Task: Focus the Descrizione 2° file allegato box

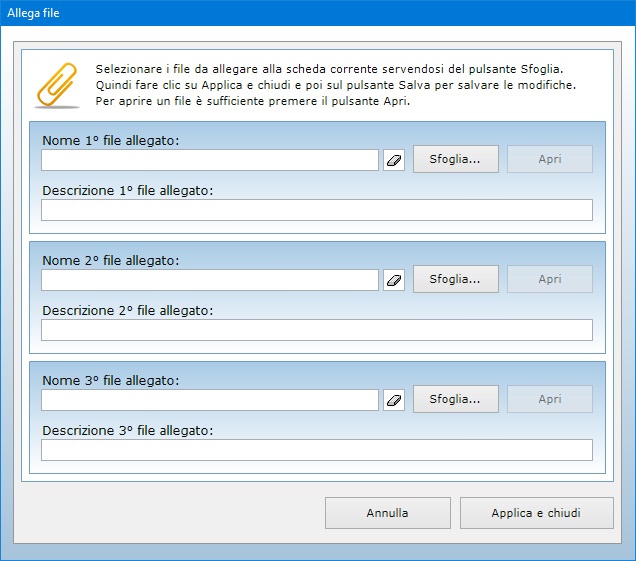Action: [316, 330]
